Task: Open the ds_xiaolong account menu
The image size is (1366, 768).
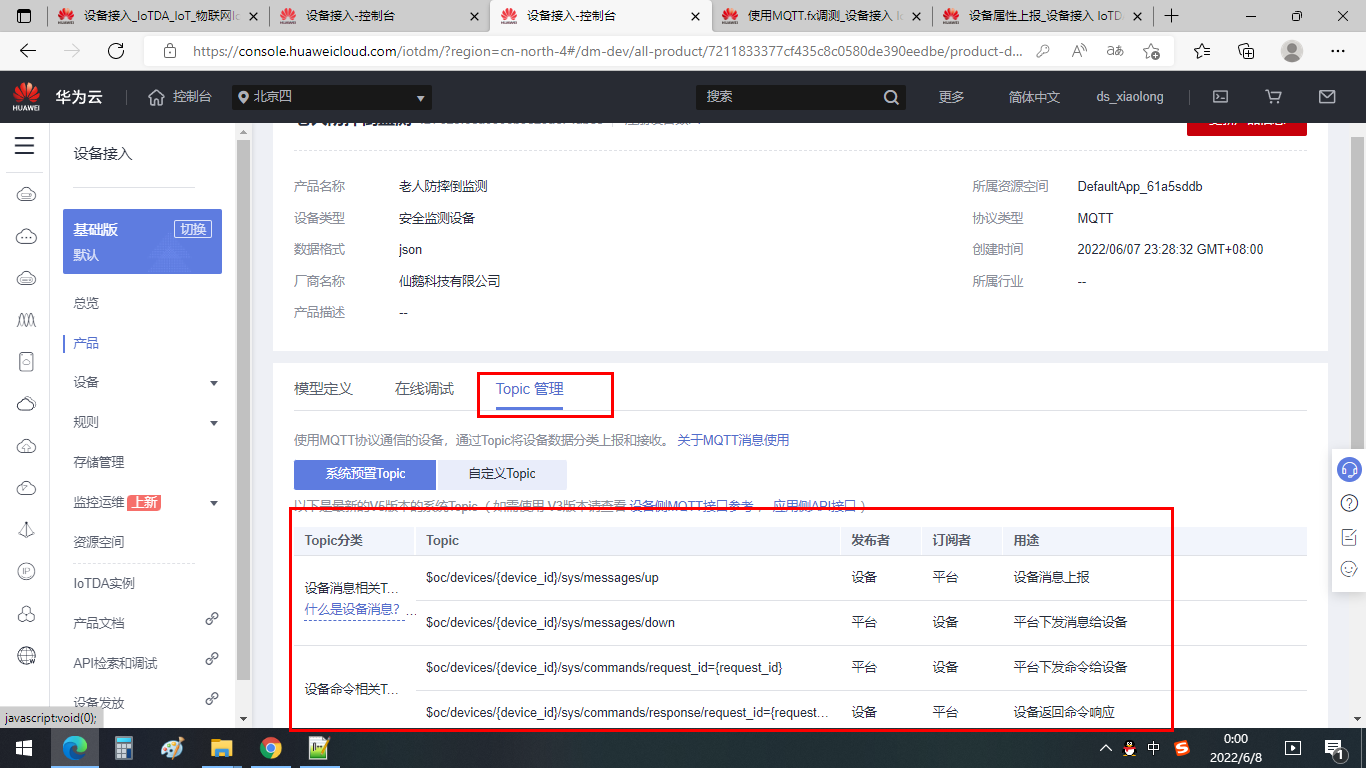Action: [x=1130, y=97]
